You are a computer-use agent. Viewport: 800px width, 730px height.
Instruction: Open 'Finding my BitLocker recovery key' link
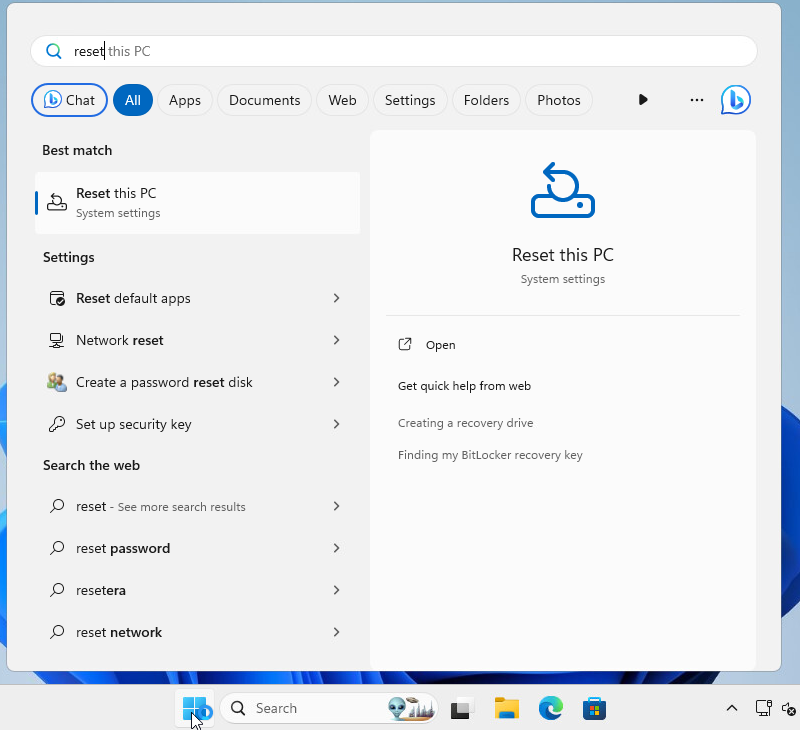click(x=490, y=455)
